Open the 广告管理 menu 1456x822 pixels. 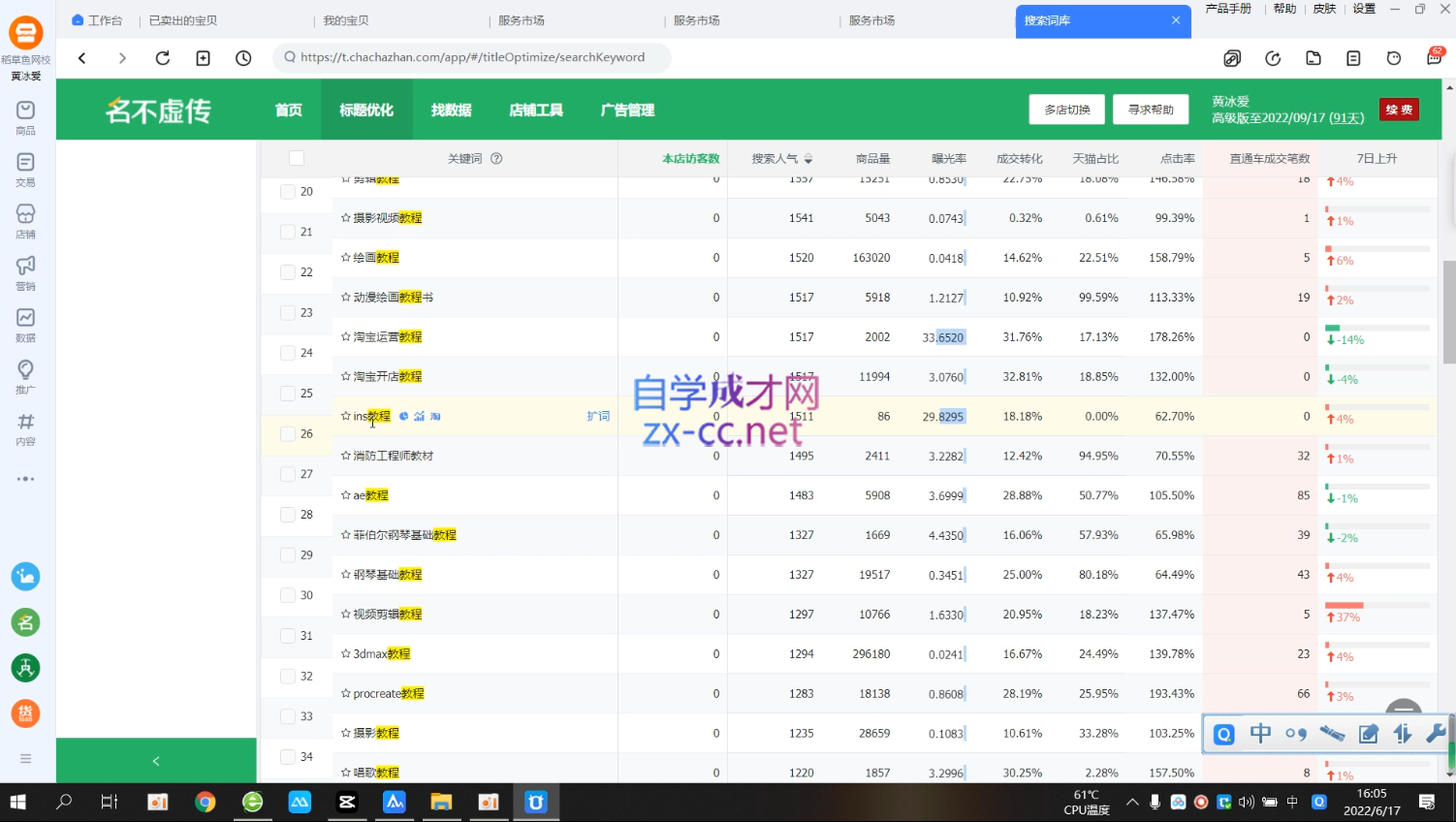[x=627, y=110]
